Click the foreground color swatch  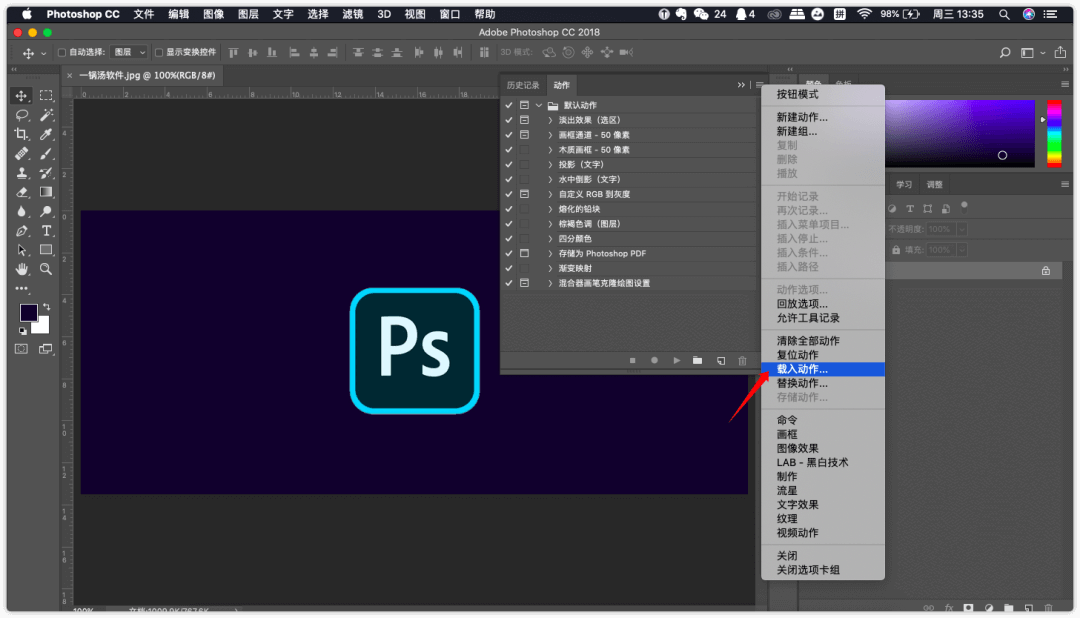point(28,313)
